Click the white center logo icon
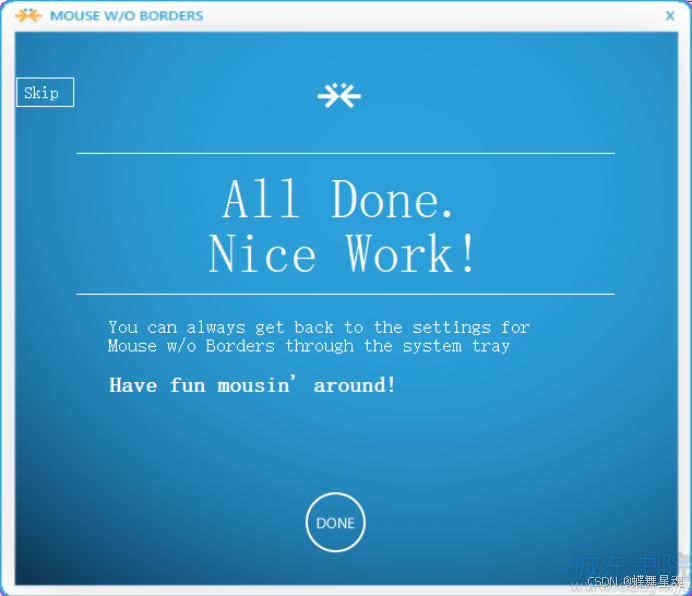Image resolution: width=692 pixels, height=596 pixels. click(339, 95)
